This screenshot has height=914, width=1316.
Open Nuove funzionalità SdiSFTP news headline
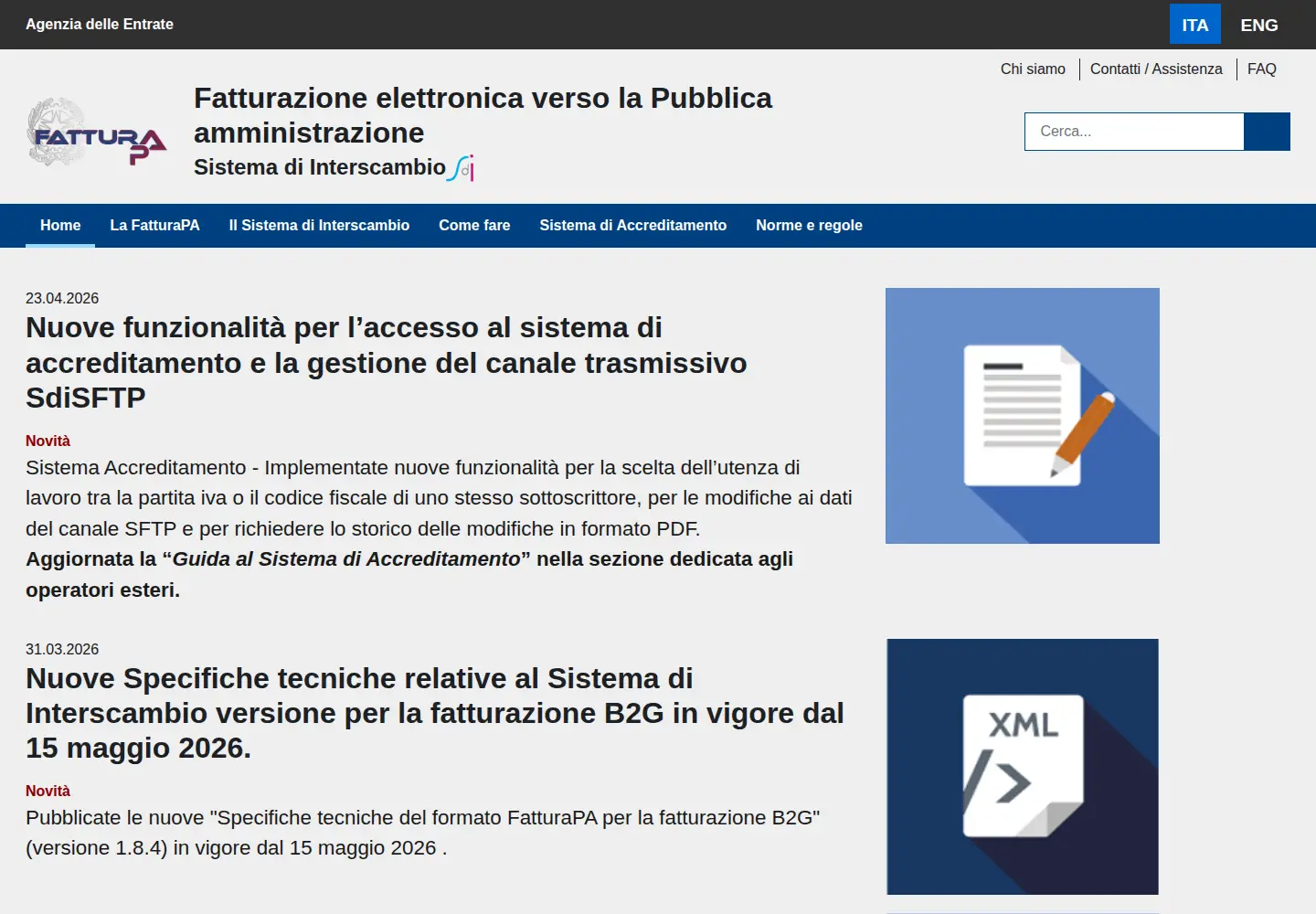point(387,363)
